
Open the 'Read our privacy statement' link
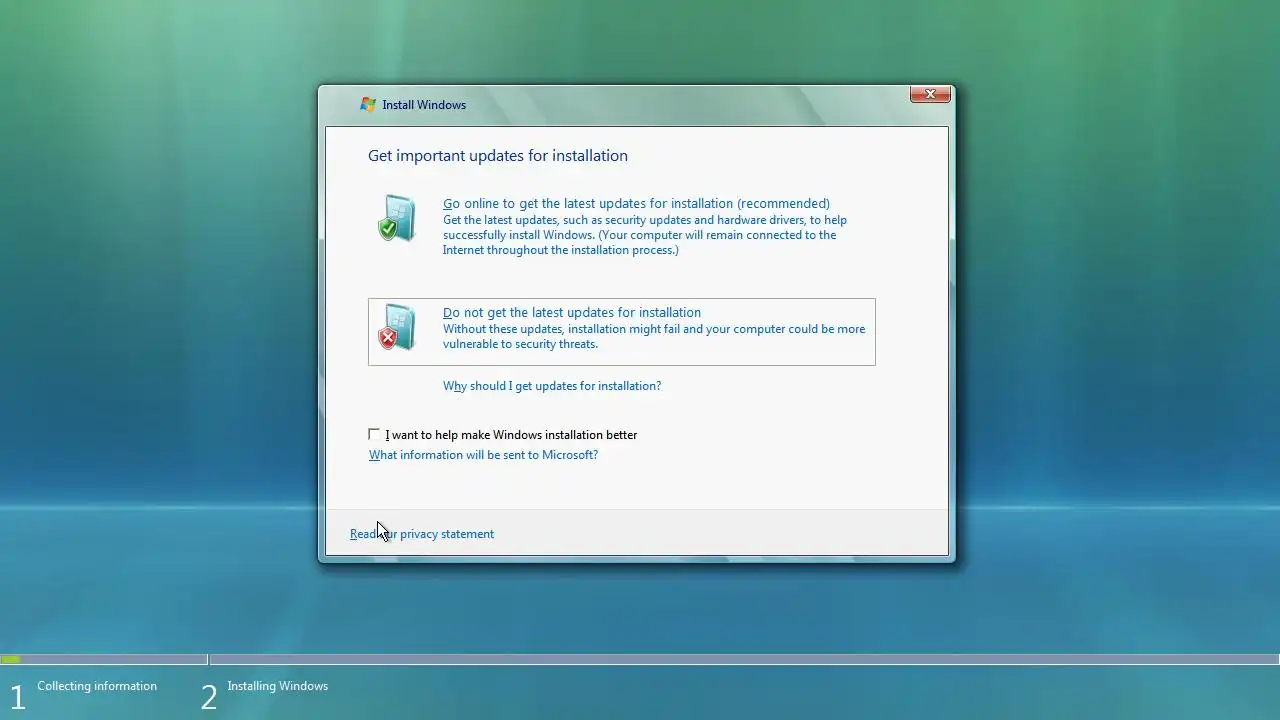coord(422,534)
